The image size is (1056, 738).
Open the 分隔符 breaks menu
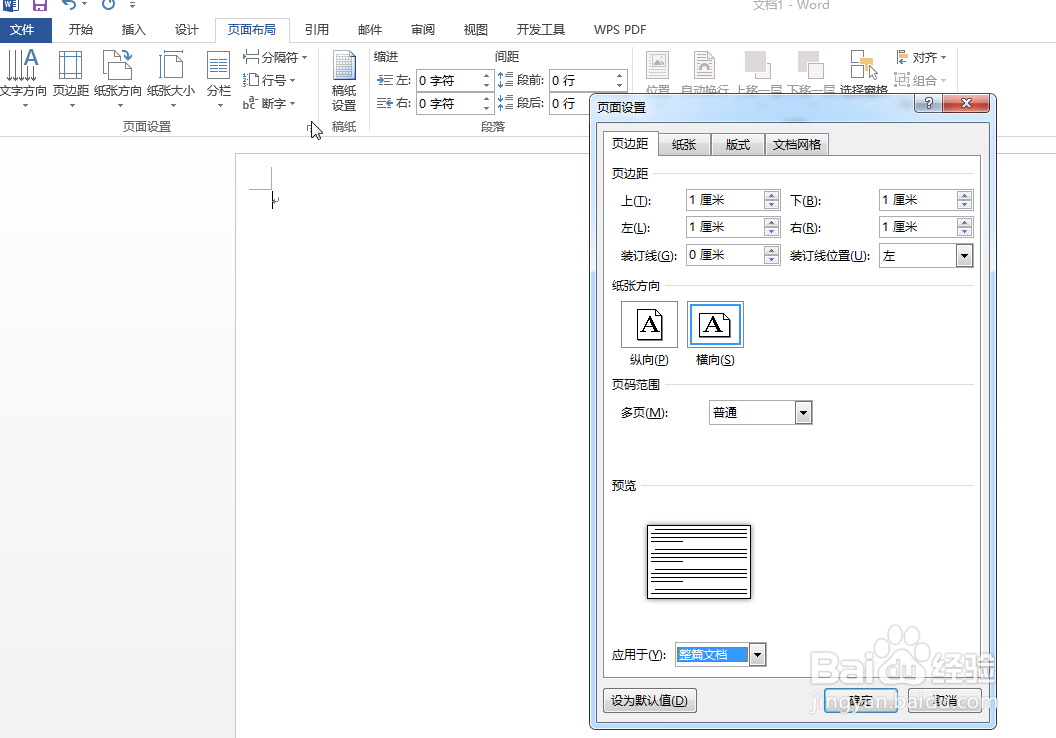[x=275, y=57]
